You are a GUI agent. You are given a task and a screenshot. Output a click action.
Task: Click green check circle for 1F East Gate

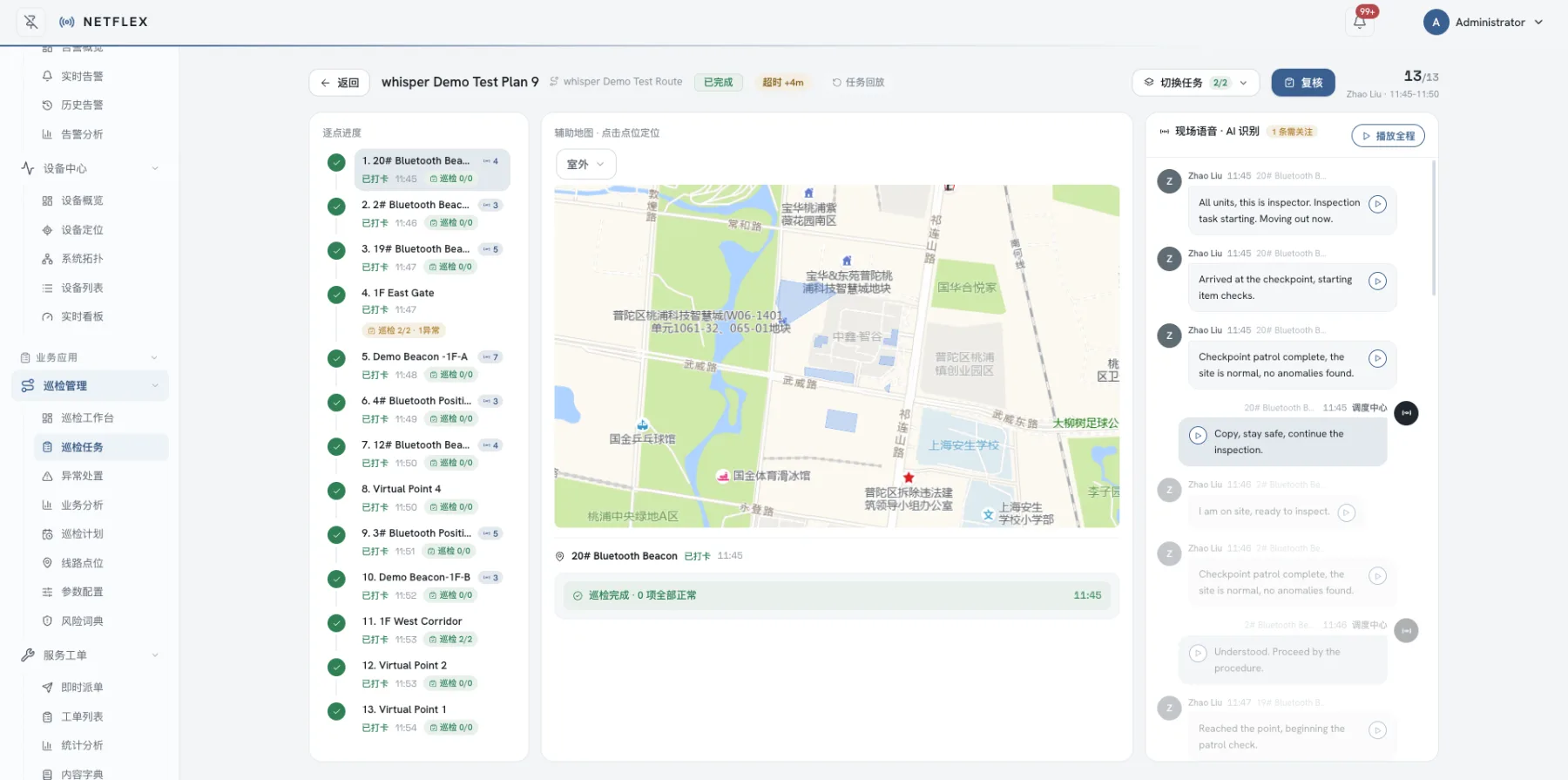point(336,295)
